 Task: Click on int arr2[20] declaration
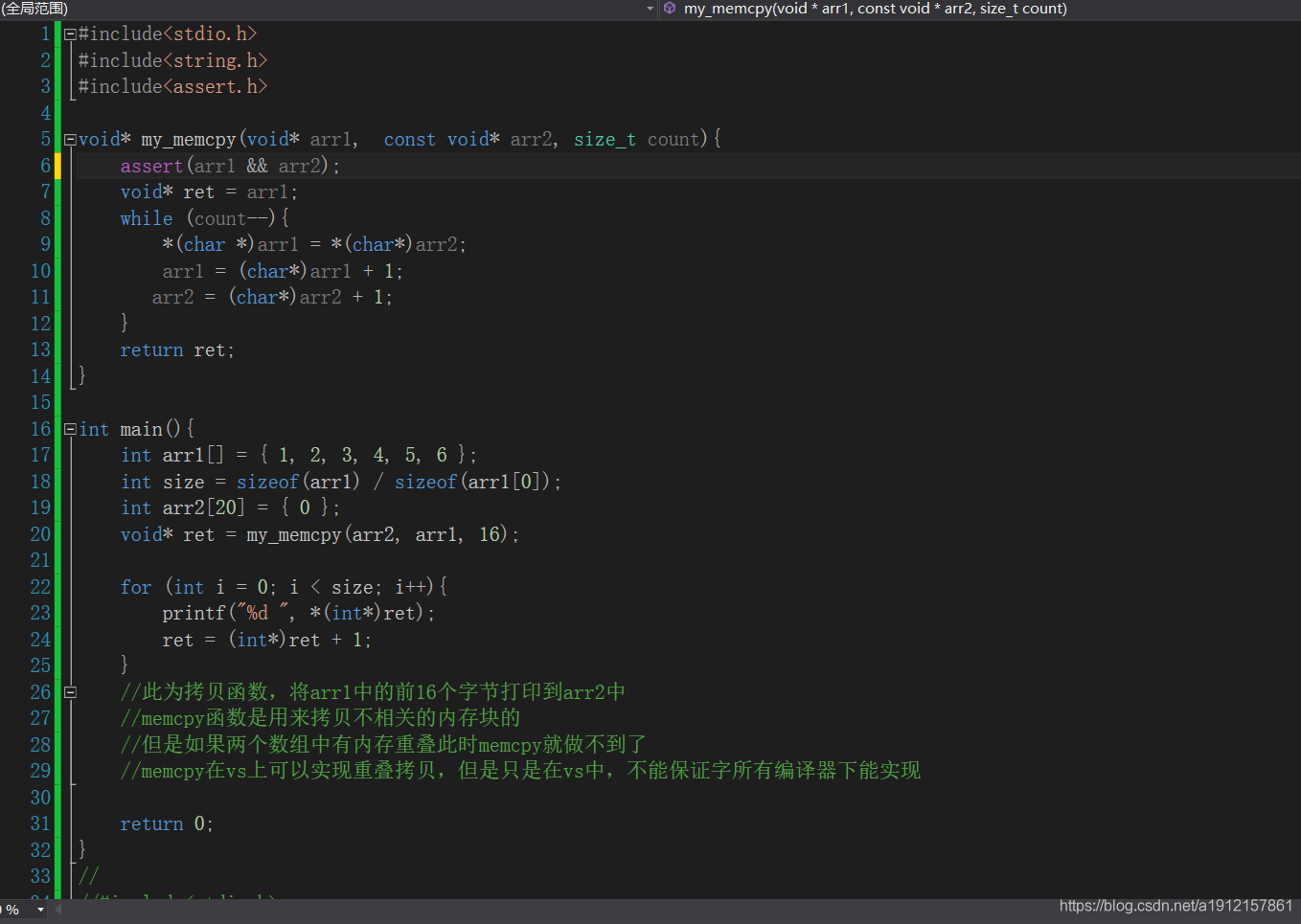230,507
